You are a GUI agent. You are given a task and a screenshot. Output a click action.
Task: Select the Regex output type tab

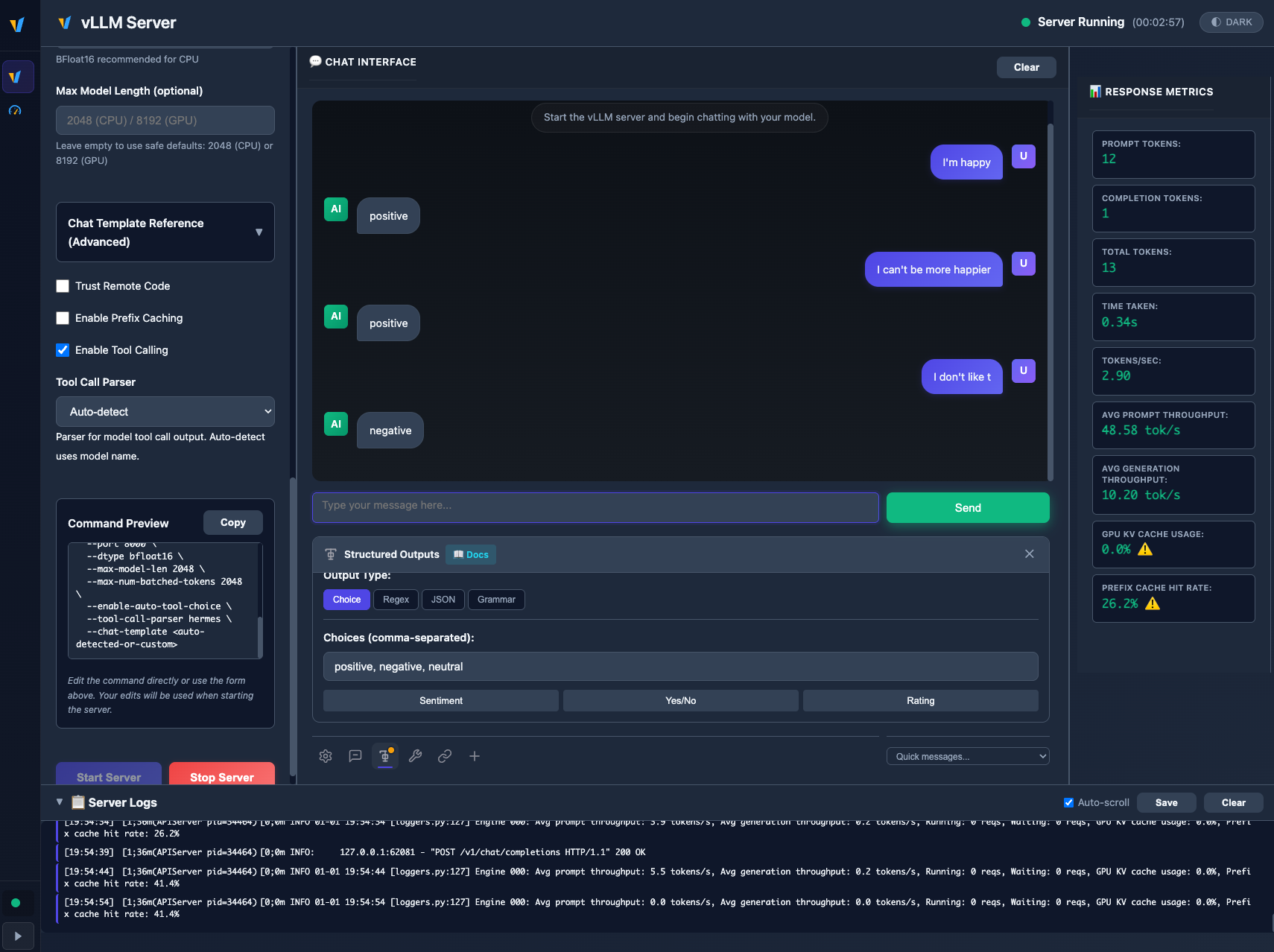(396, 600)
